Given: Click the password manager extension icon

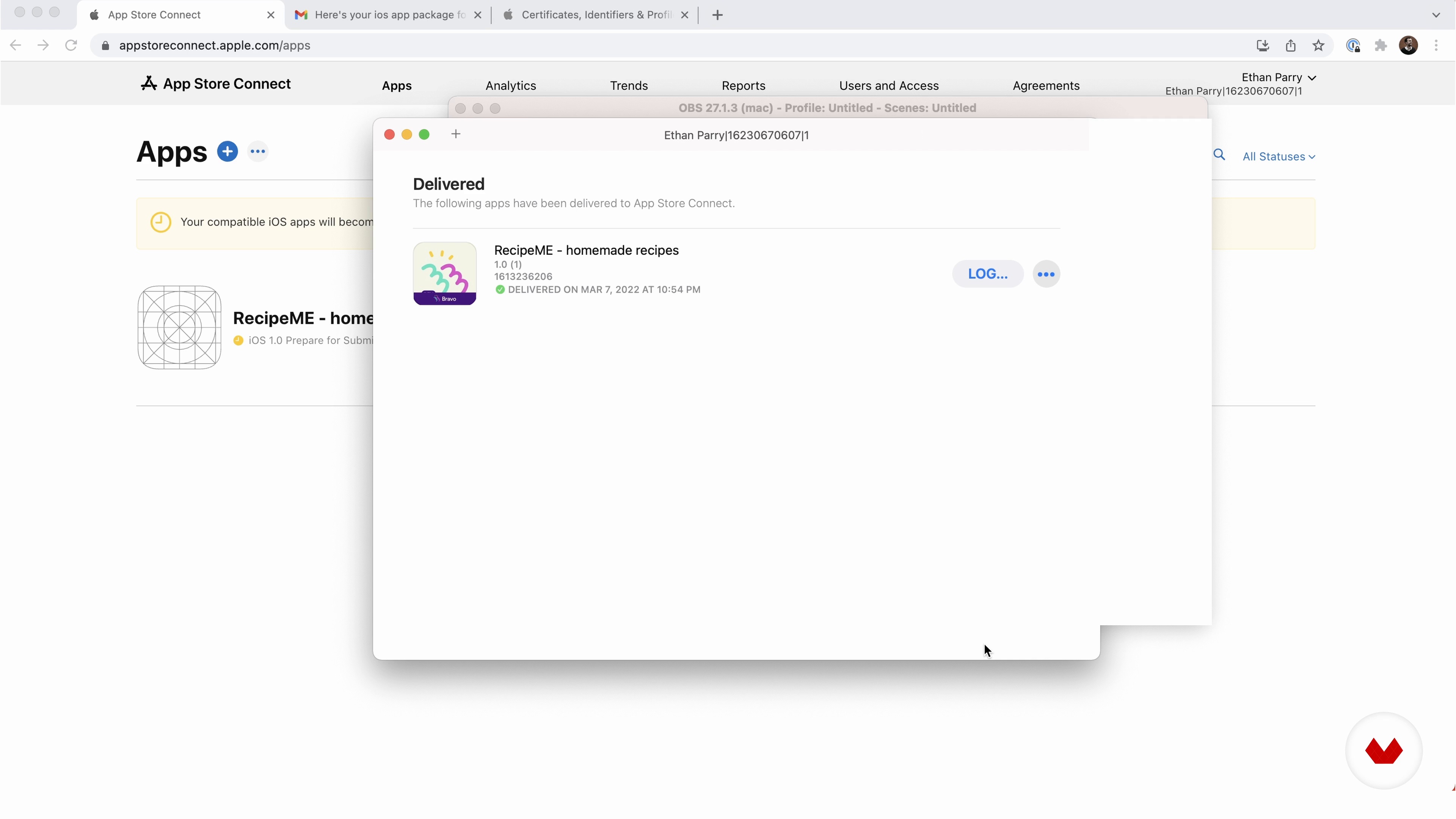Looking at the screenshot, I should [1353, 45].
